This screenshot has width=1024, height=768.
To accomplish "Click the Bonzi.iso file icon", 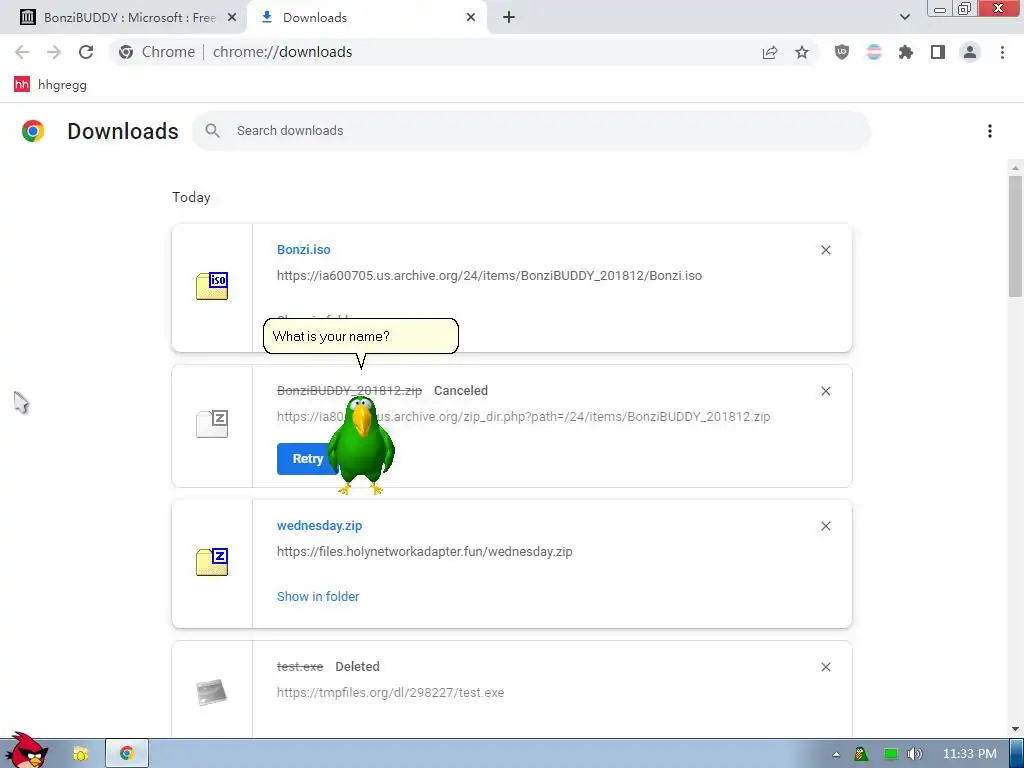I will [212, 286].
